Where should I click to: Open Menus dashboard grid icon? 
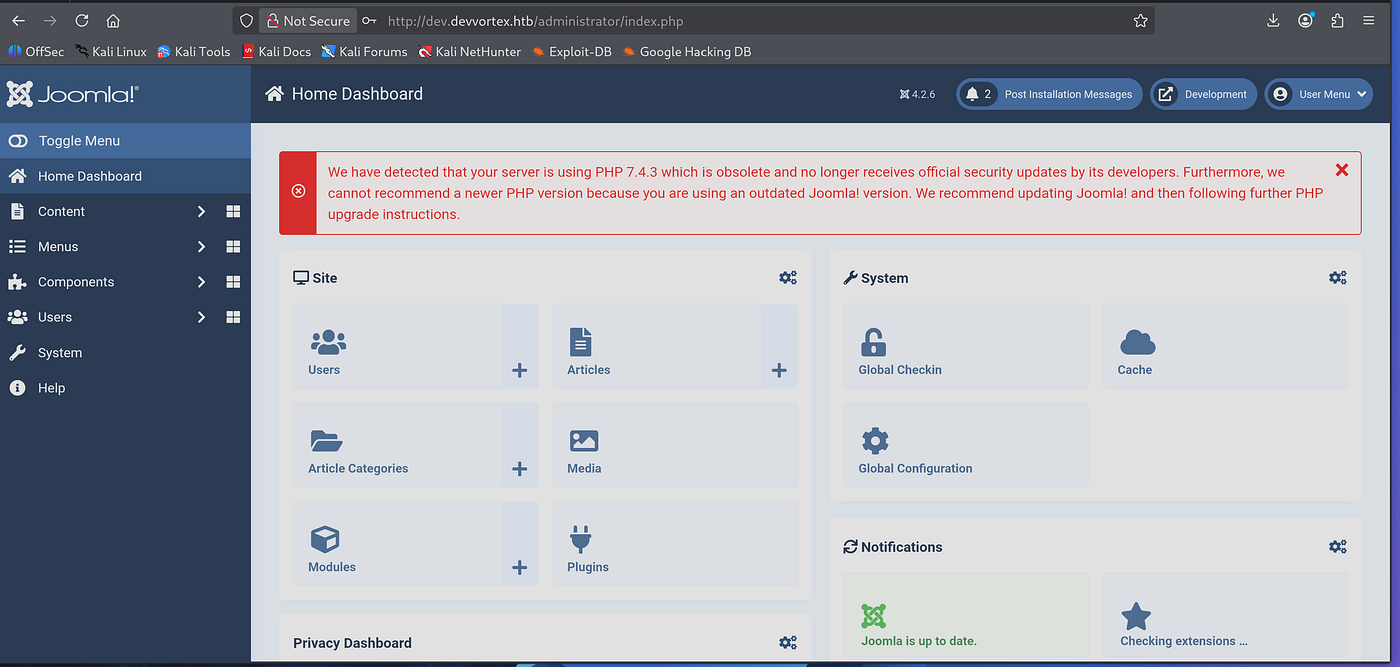pos(233,246)
